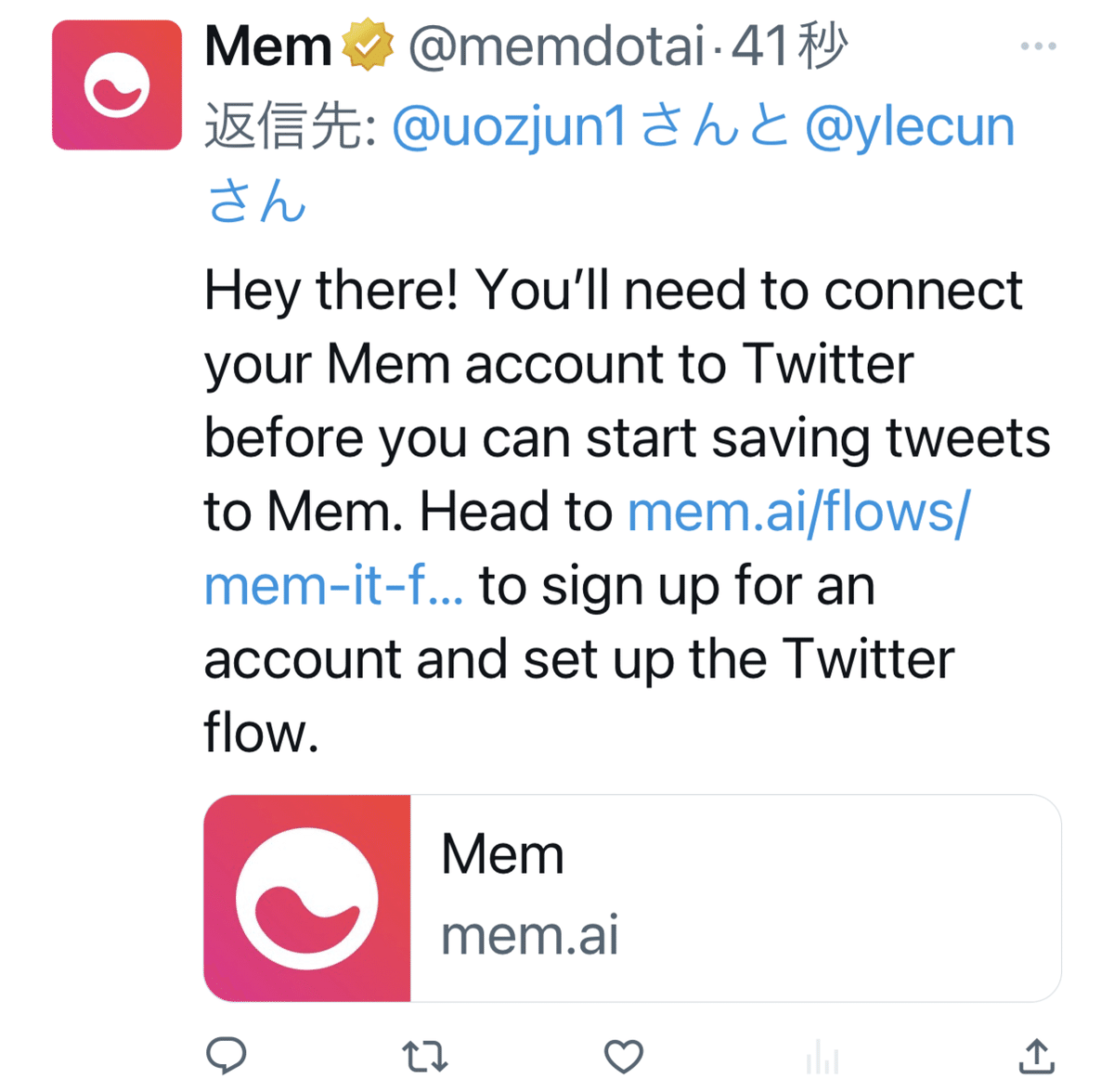Image resolution: width=1114 pixels, height=1092 pixels.
Task: Click the Mem logo card thumbnail
Action: coord(307,898)
